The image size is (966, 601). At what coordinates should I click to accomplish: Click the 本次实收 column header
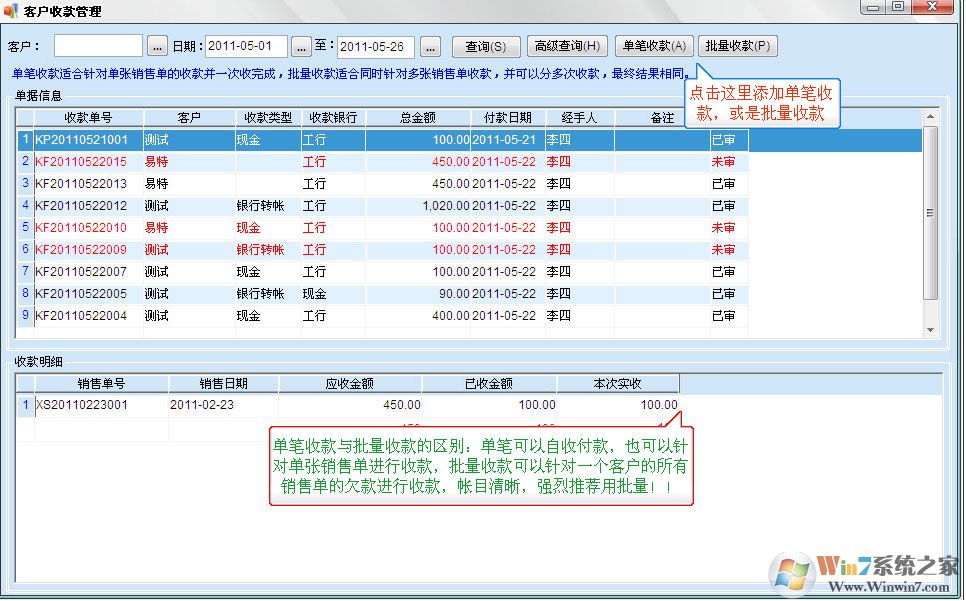coord(617,383)
